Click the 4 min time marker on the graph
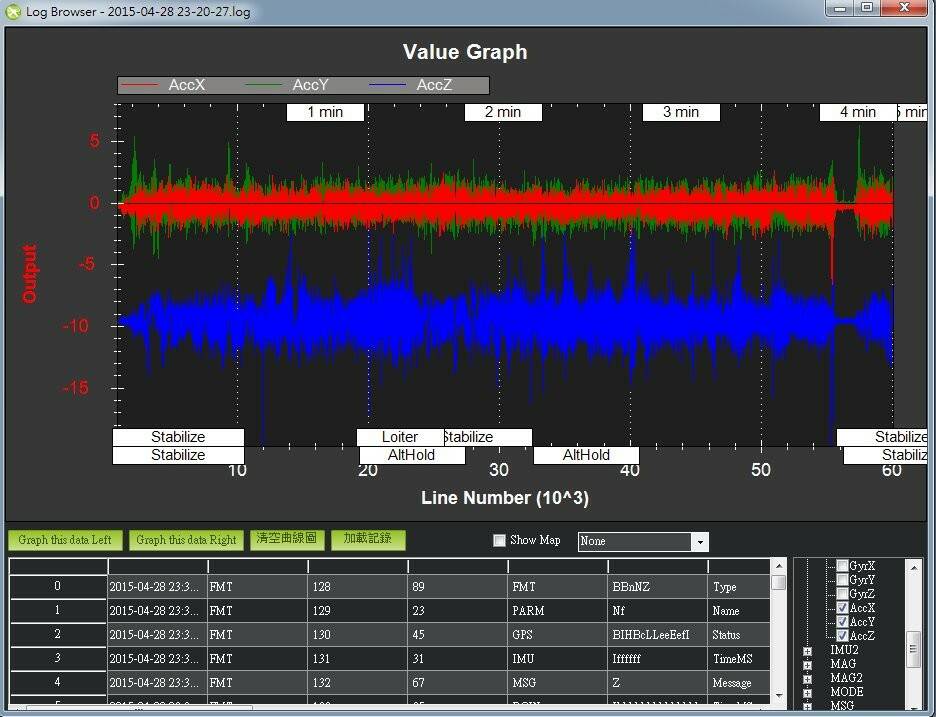936x717 pixels. [858, 112]
